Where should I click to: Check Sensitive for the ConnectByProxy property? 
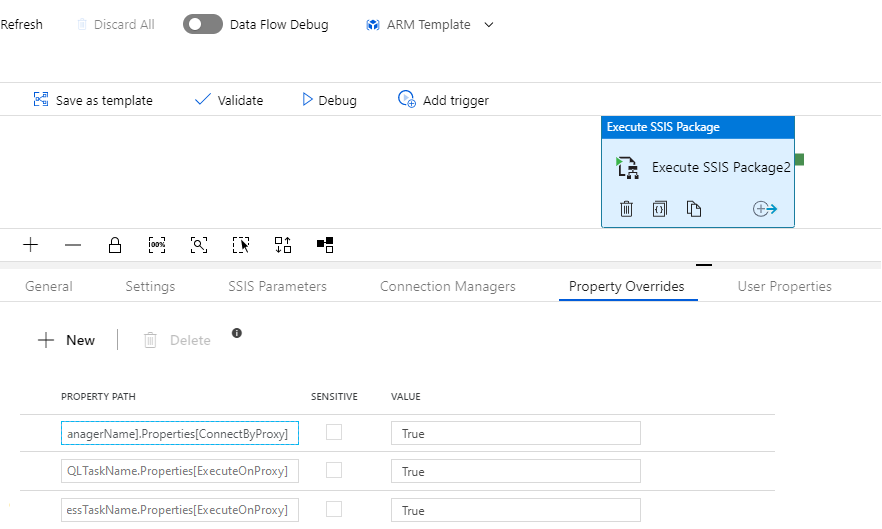334,433
